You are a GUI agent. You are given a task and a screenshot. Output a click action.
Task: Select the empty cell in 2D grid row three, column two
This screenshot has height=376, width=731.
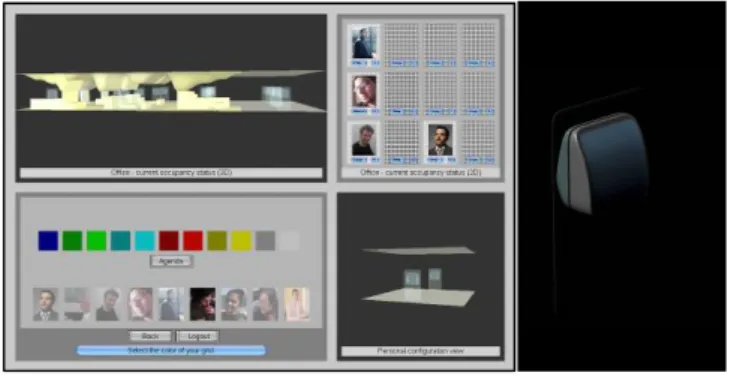402,142
